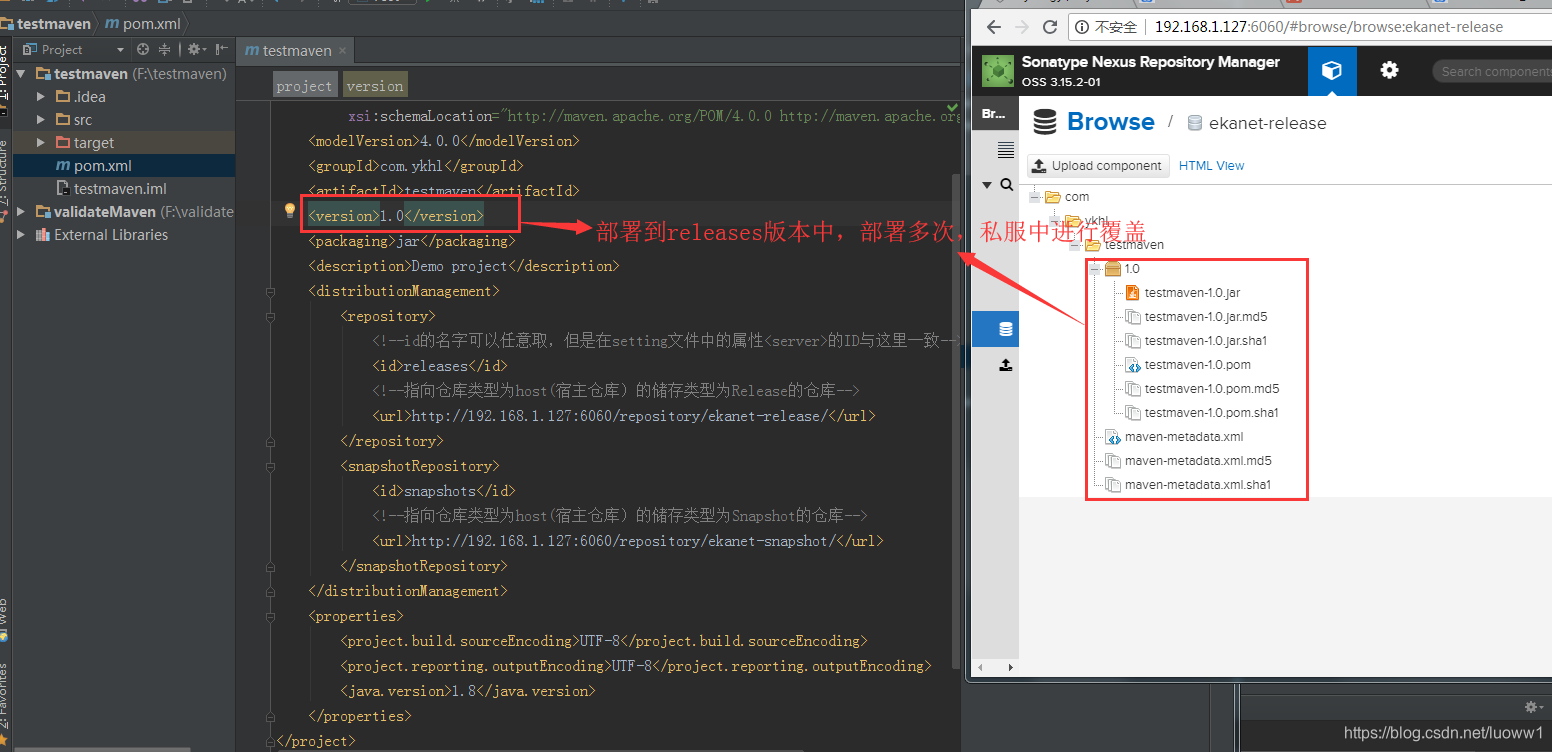Select testmaven-1.0.pom.md5 in Nexus tree

tap(1212, 389)
